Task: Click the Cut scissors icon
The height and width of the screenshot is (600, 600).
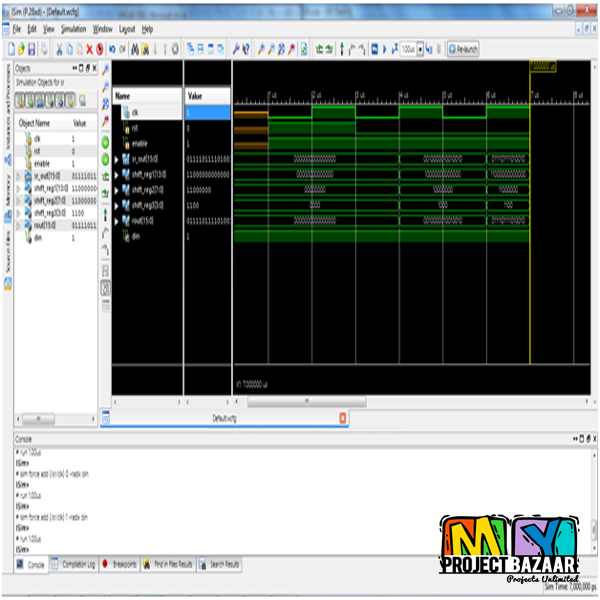Action: click(59, 48)
